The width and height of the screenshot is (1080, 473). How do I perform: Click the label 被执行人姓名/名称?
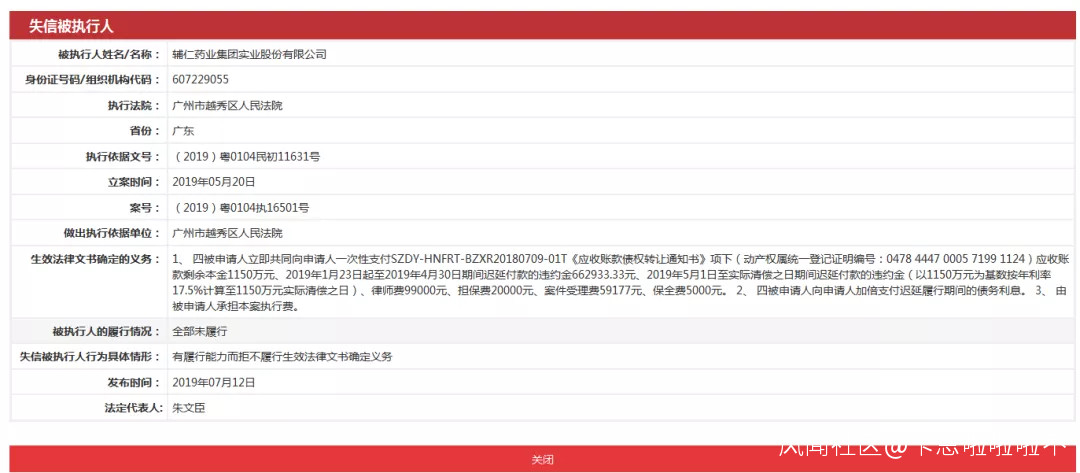click(x=109, y=54)
